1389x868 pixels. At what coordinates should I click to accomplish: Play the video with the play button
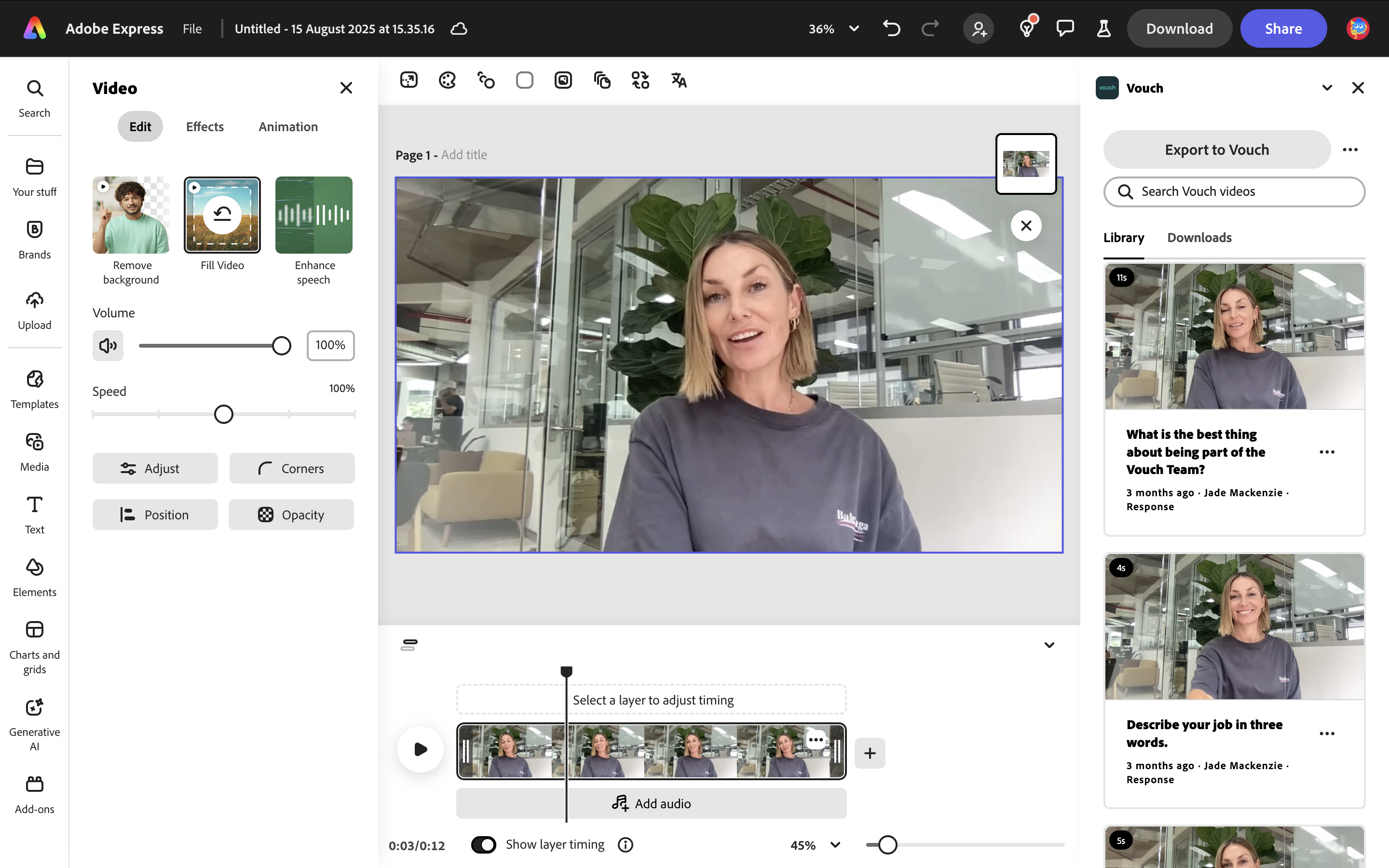click(x=420, y=749)
